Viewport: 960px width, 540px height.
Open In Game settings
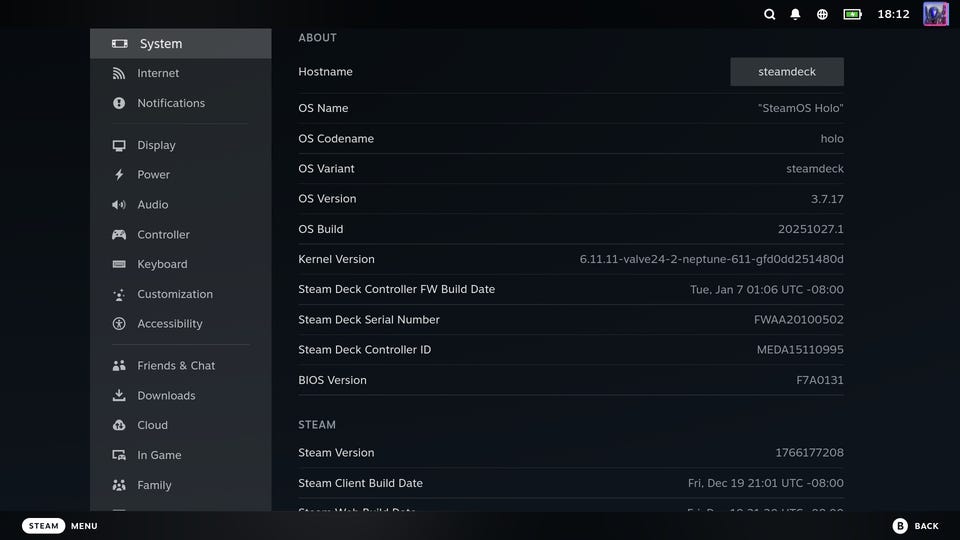pos(181,455)
